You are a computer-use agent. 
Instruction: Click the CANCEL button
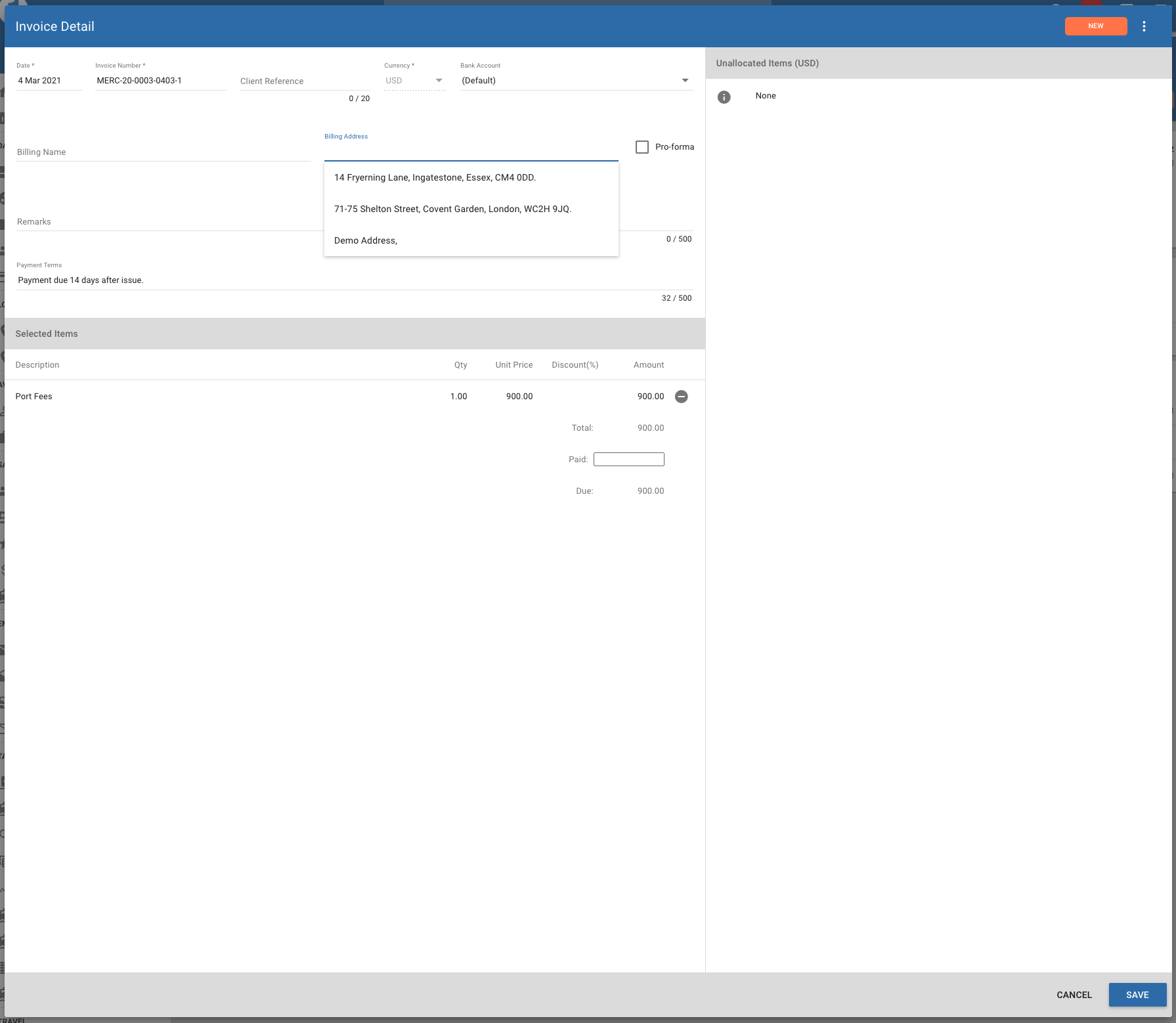point(1074,995)
